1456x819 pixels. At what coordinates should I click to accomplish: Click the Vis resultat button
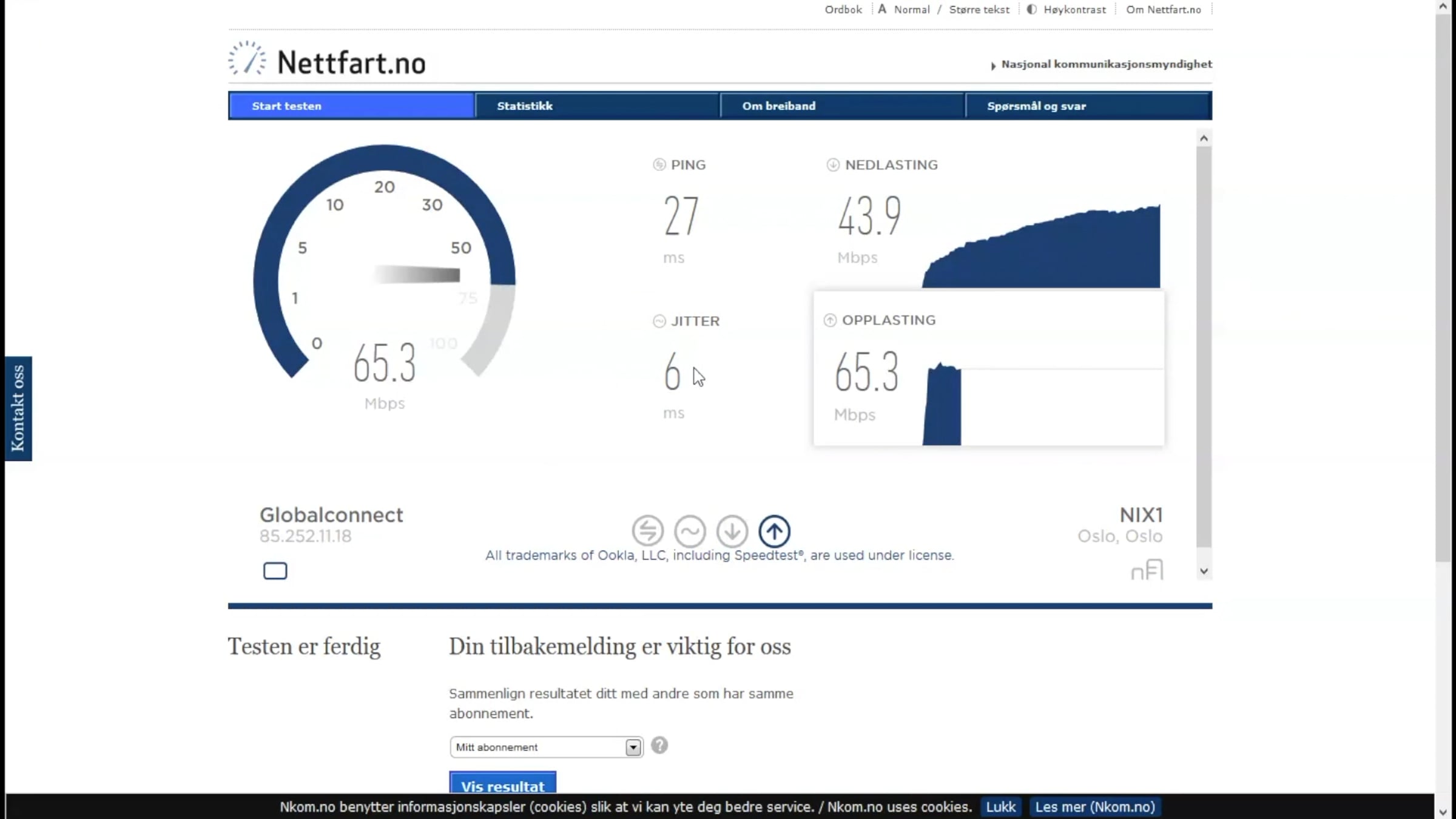click(x=502, y=783)
